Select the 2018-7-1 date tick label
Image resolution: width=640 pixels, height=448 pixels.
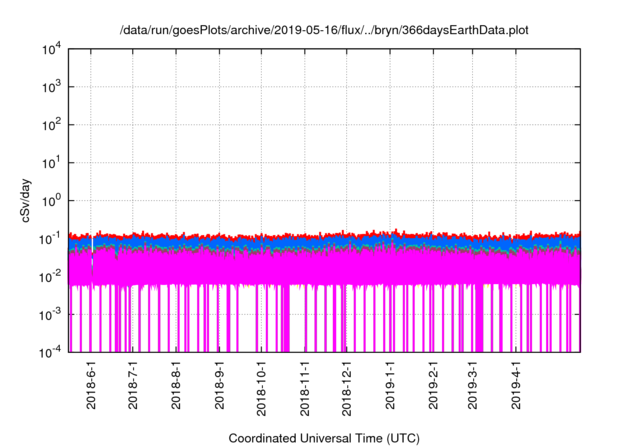click(x=134, y=386)
